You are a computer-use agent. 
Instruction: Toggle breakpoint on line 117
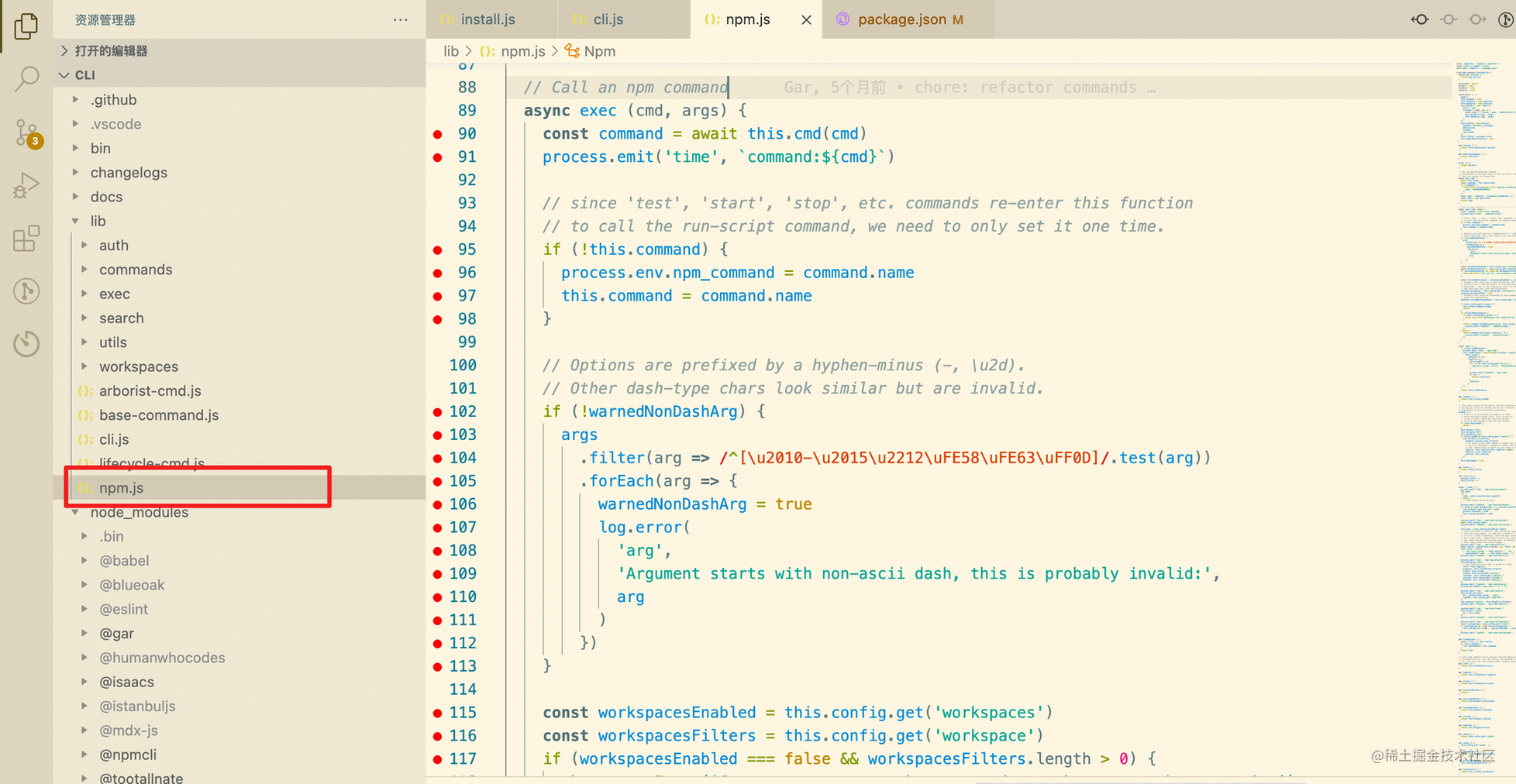(438, 759)
